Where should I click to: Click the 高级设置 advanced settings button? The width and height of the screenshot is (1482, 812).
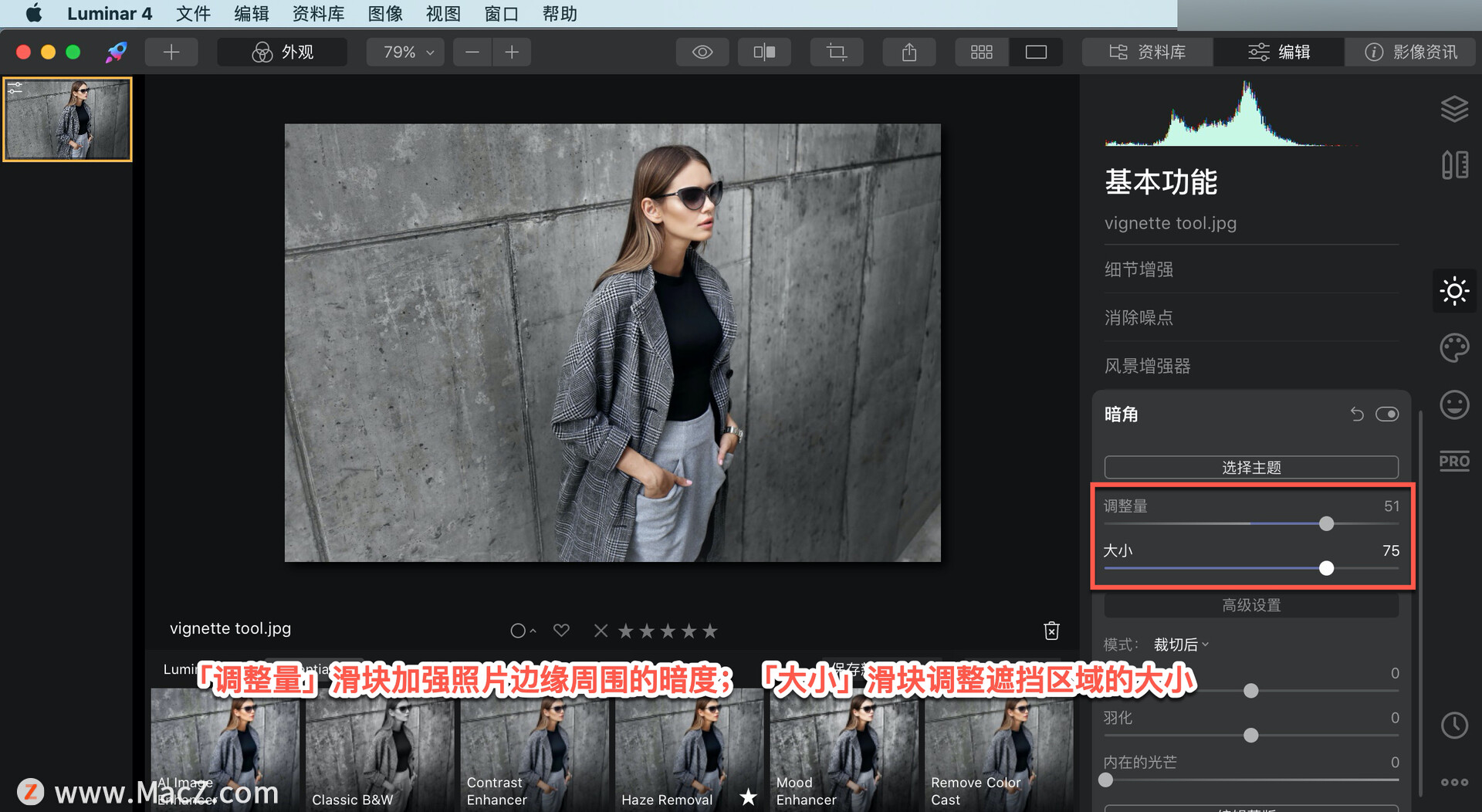1251,605
